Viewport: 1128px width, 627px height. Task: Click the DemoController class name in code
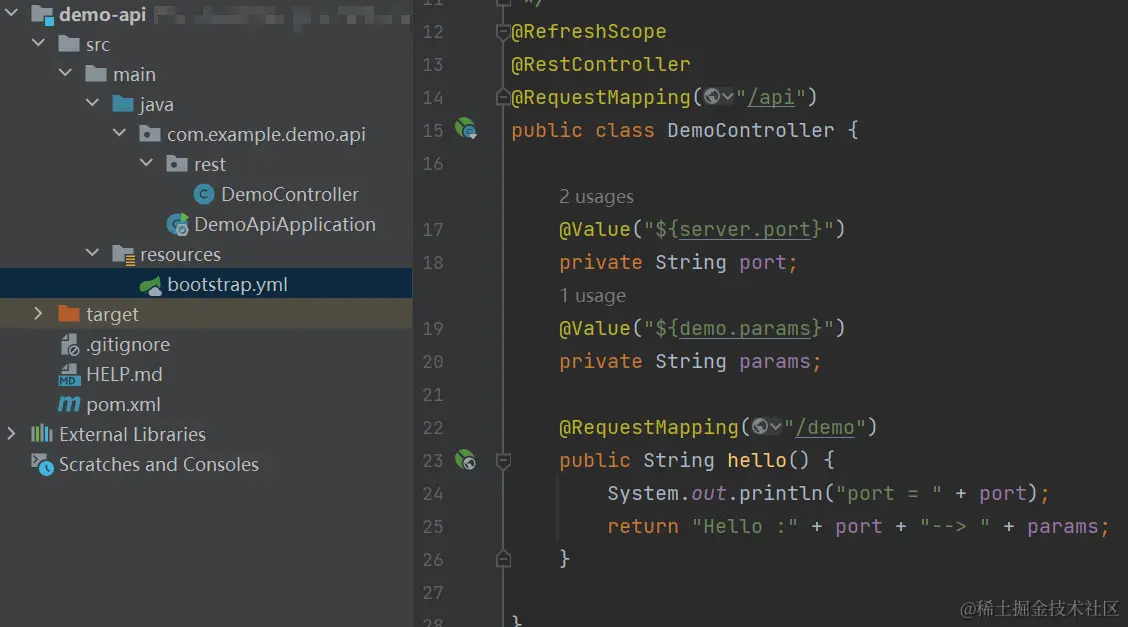[x=750, y=130]
